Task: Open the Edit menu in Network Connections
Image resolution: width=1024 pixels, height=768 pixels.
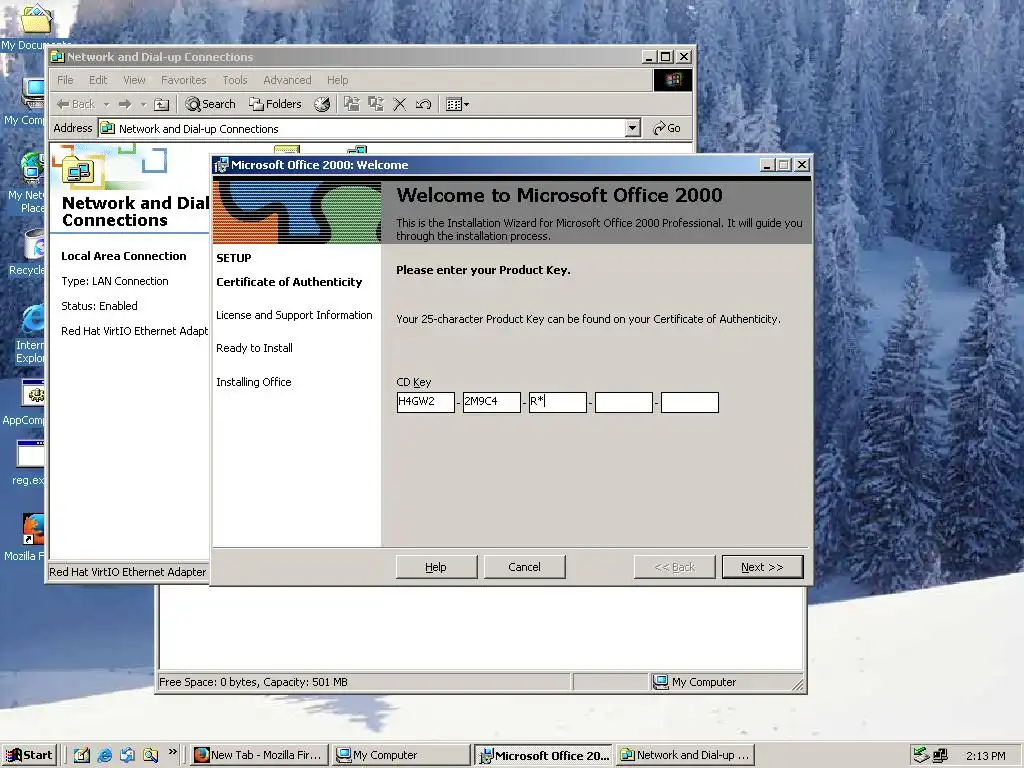Action: coord(98,80)
